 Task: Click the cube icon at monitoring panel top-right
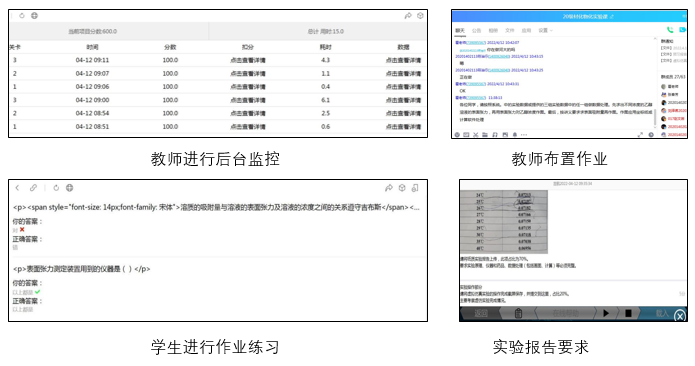pyautogui.click(x=420, y=16)
